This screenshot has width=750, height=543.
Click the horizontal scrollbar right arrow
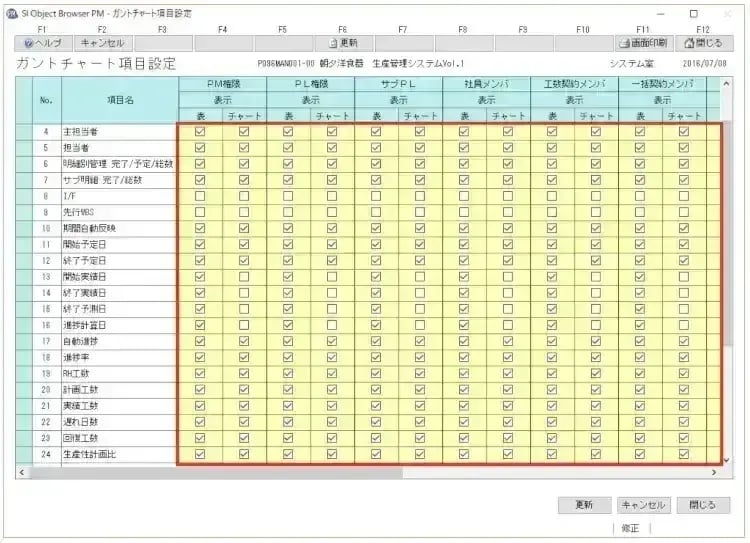coord(714,472)
